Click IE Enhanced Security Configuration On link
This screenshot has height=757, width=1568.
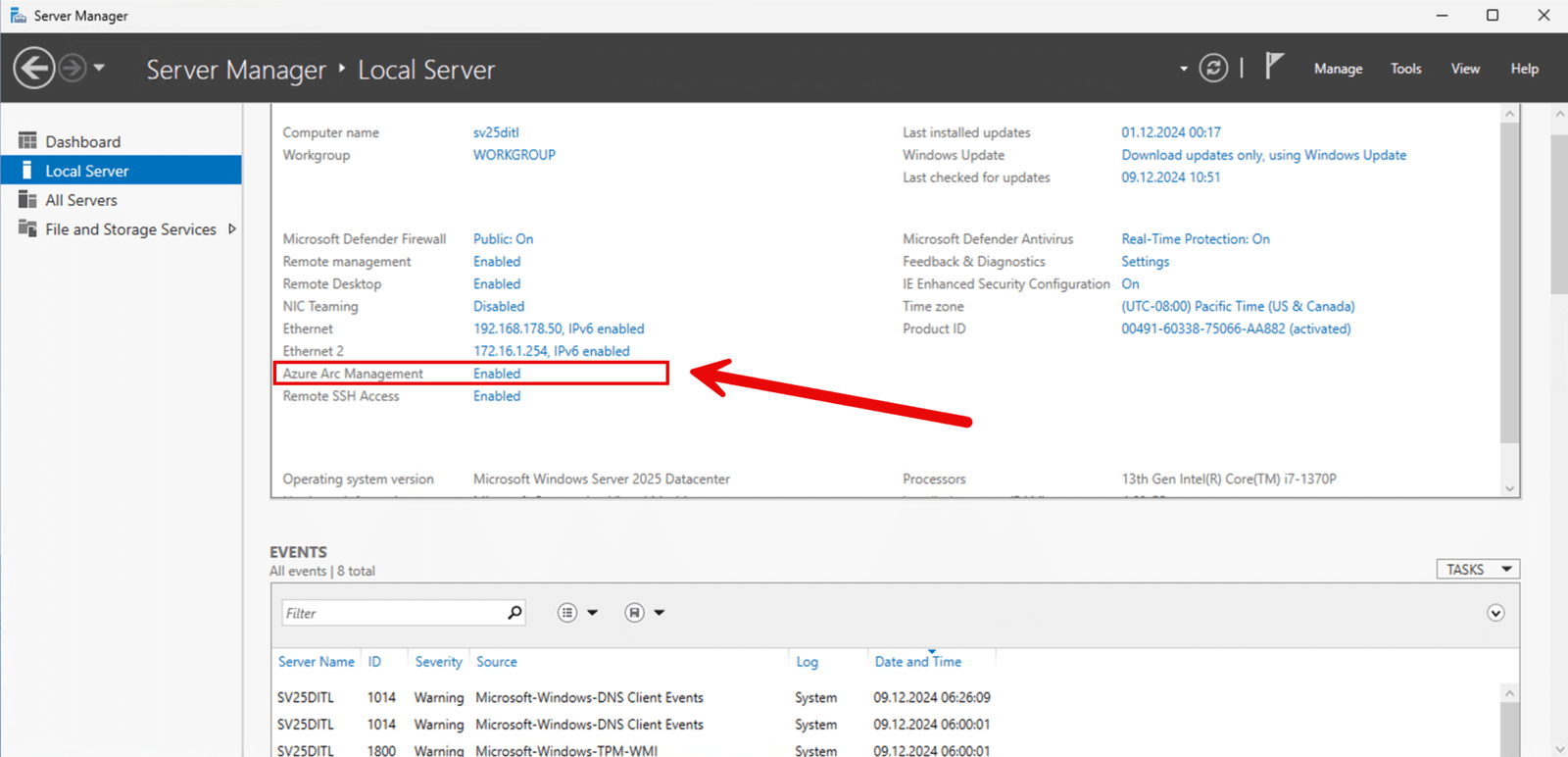coord(1130,284)
